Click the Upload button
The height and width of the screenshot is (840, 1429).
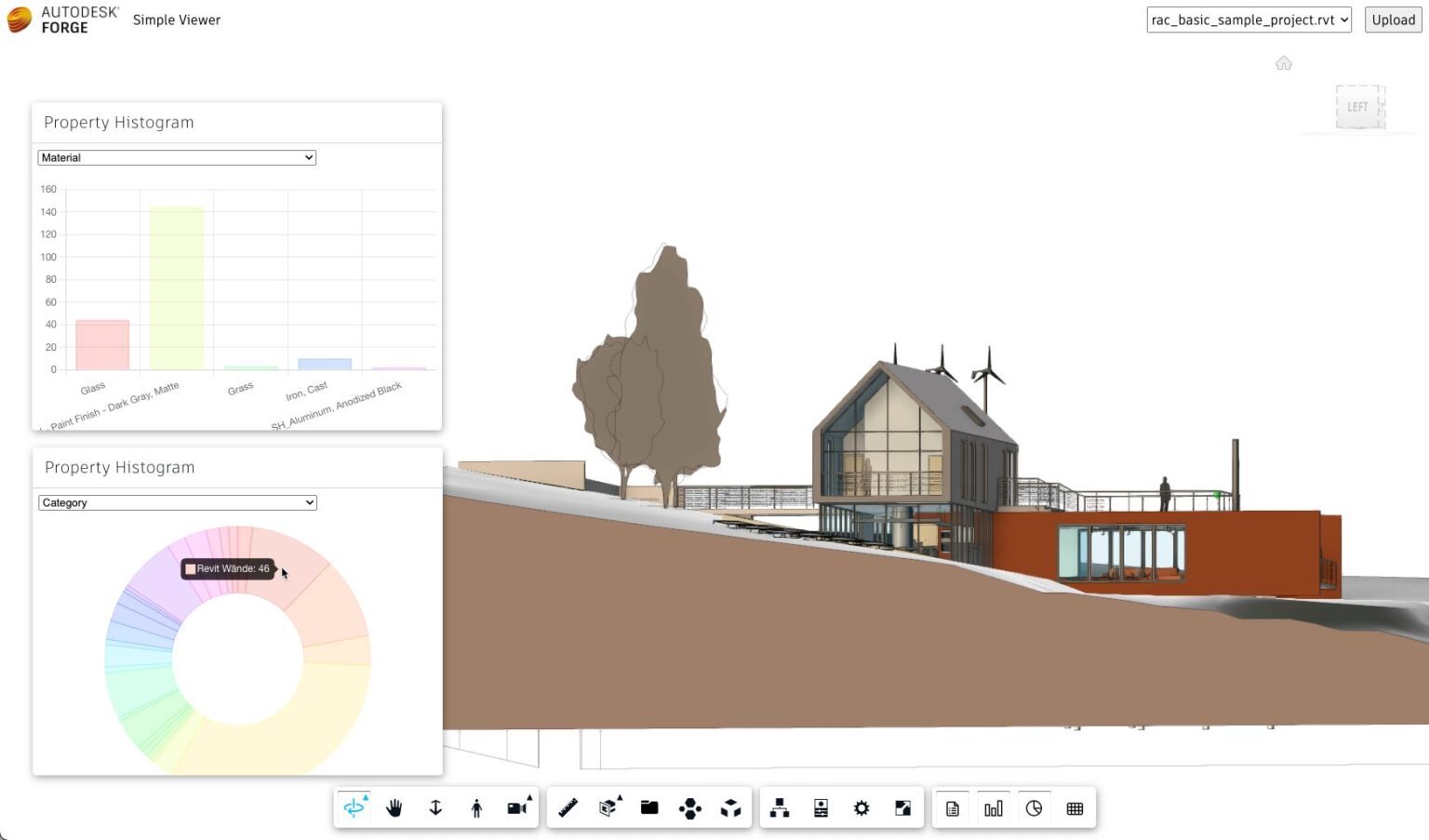tap(1392, 20)
